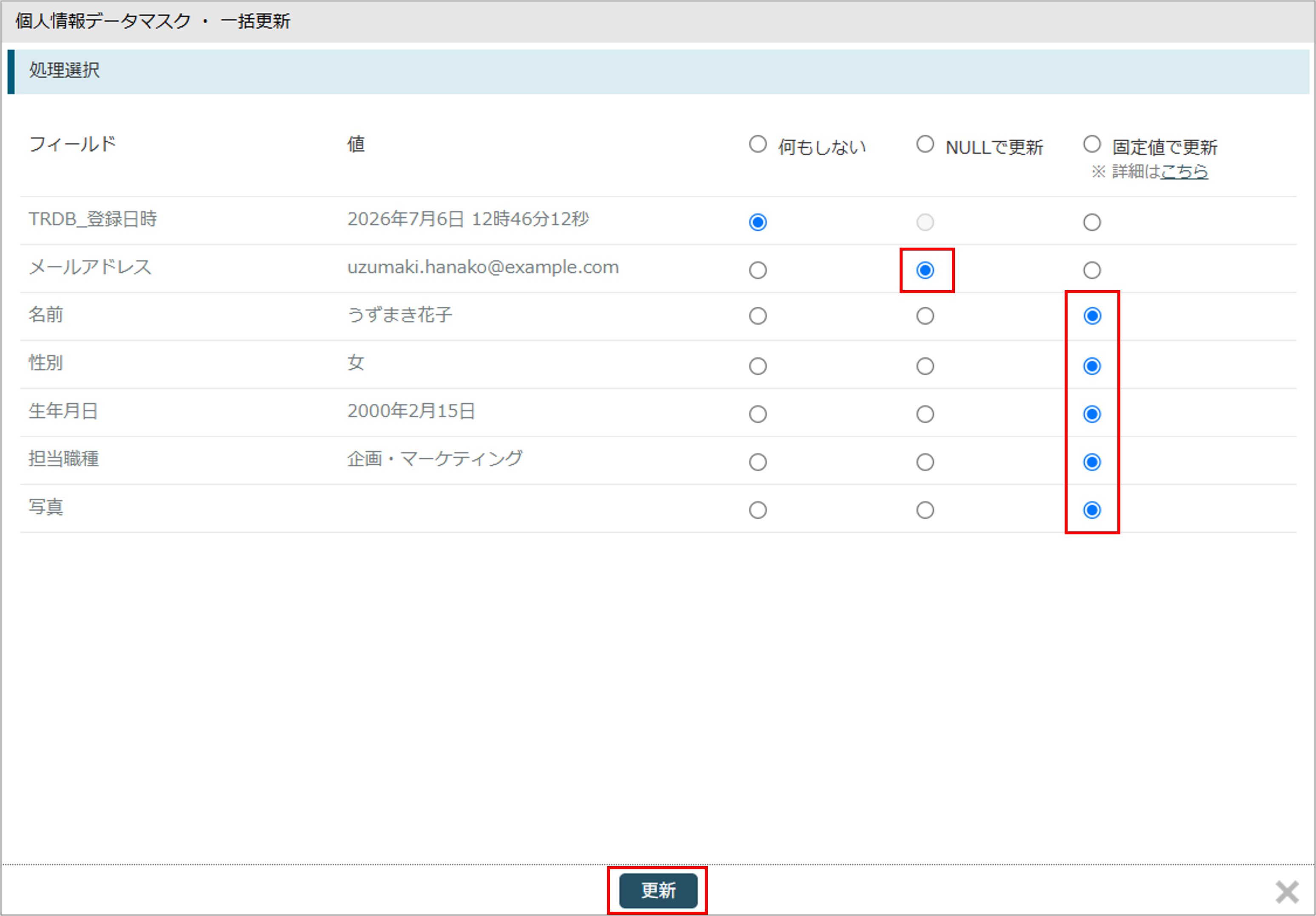
Task: Click the 性別 field label
Action: [46, 362]
